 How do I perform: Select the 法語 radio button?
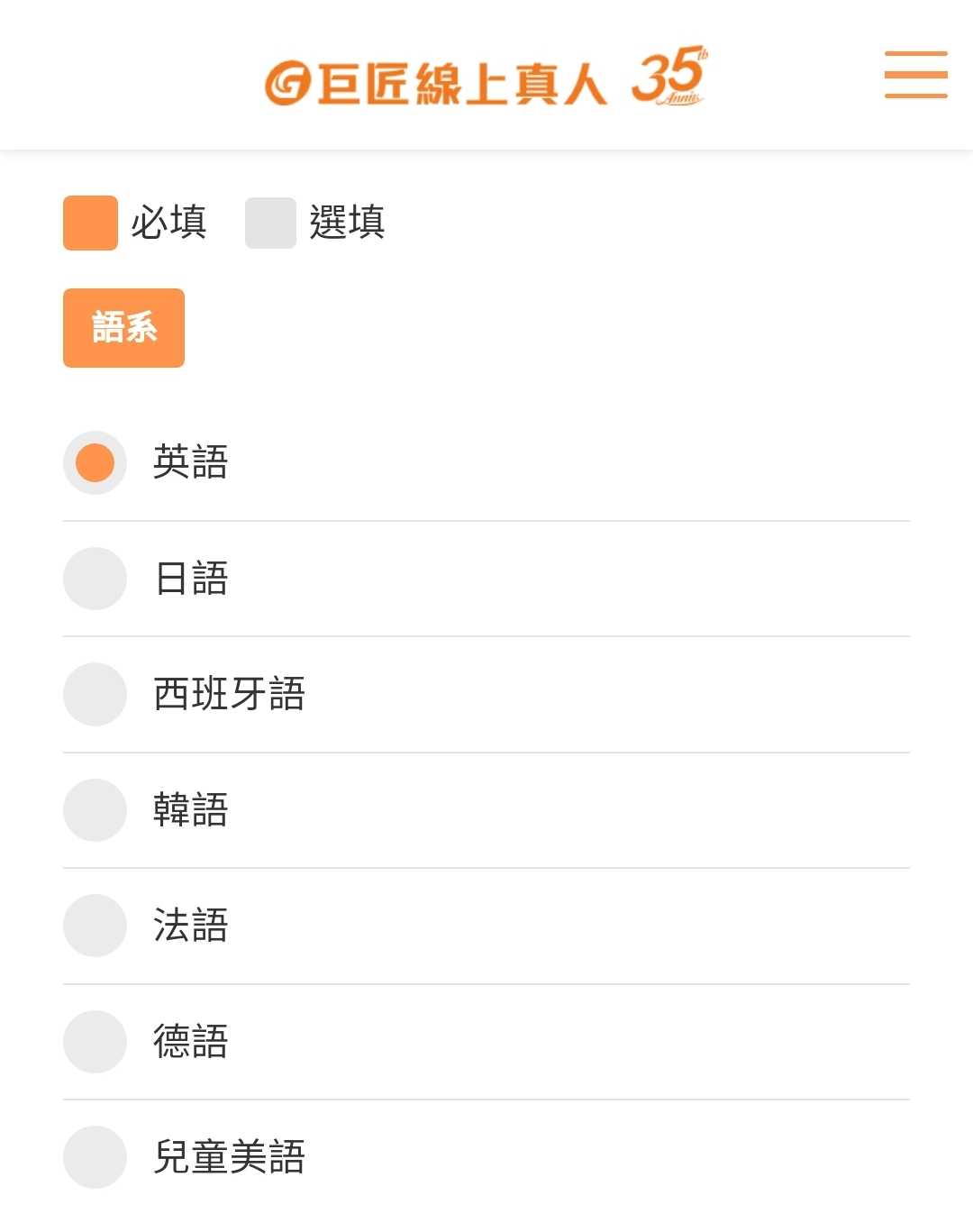[95, 926]
